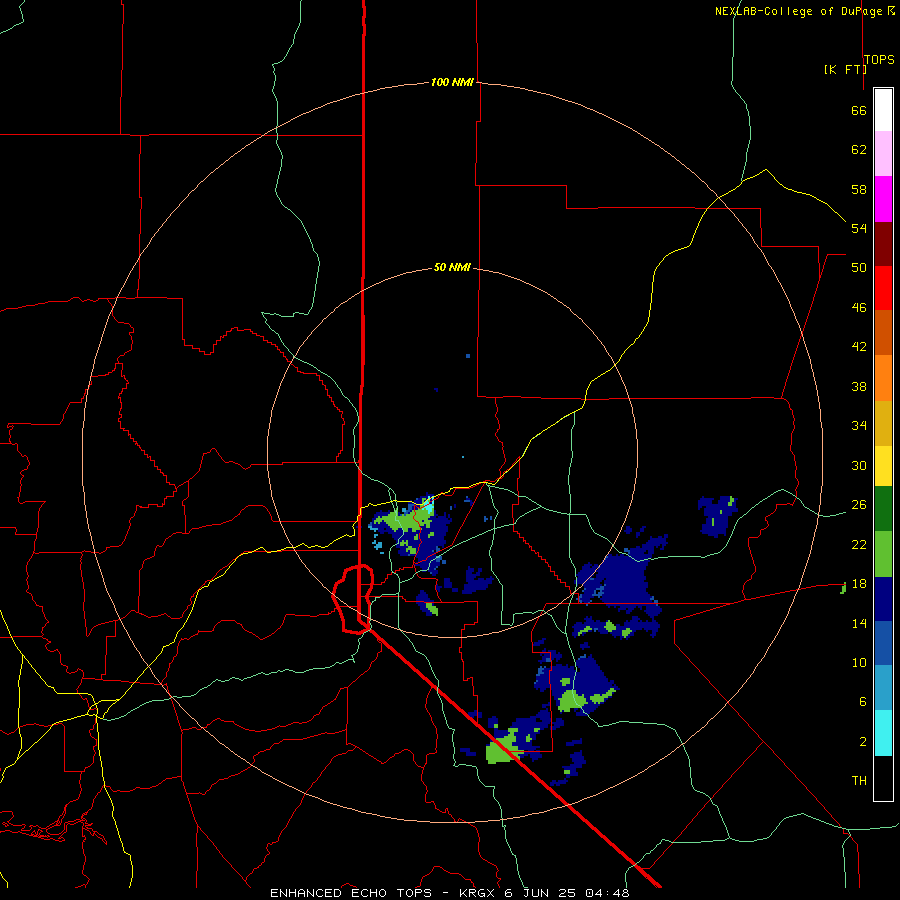Click the 2 value on the legend
This screenshot has width=900, height=900.
click(x=862, y=742)
